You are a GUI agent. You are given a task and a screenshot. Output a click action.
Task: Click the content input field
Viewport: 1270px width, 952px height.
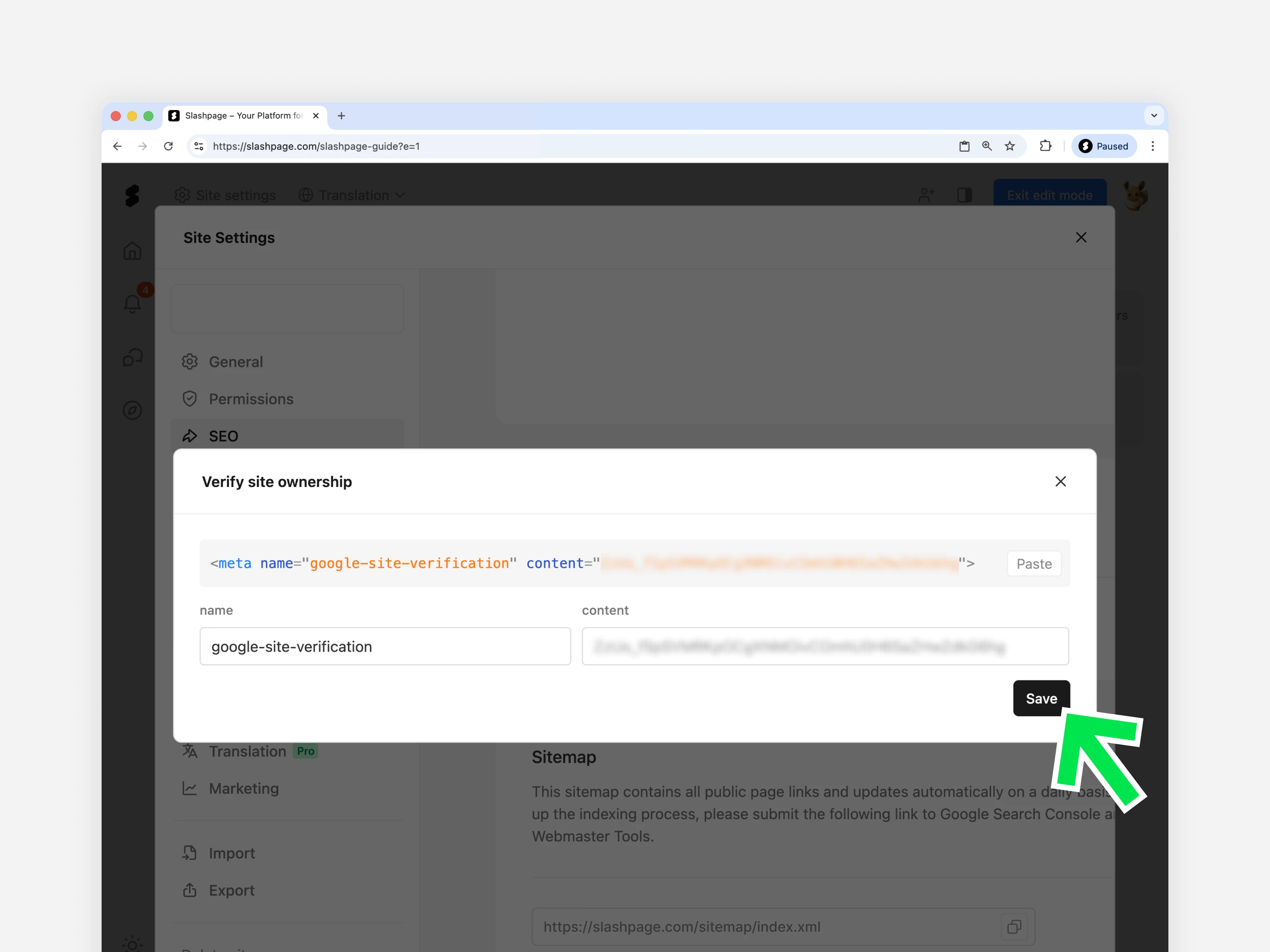coord(825,646)
